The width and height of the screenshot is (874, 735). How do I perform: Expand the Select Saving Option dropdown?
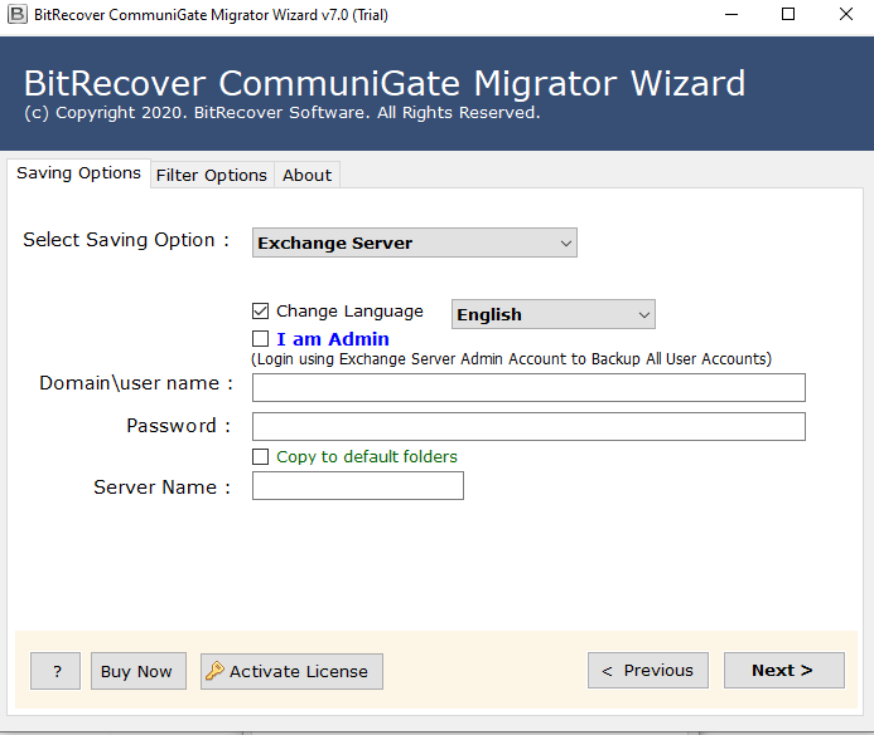414,243
